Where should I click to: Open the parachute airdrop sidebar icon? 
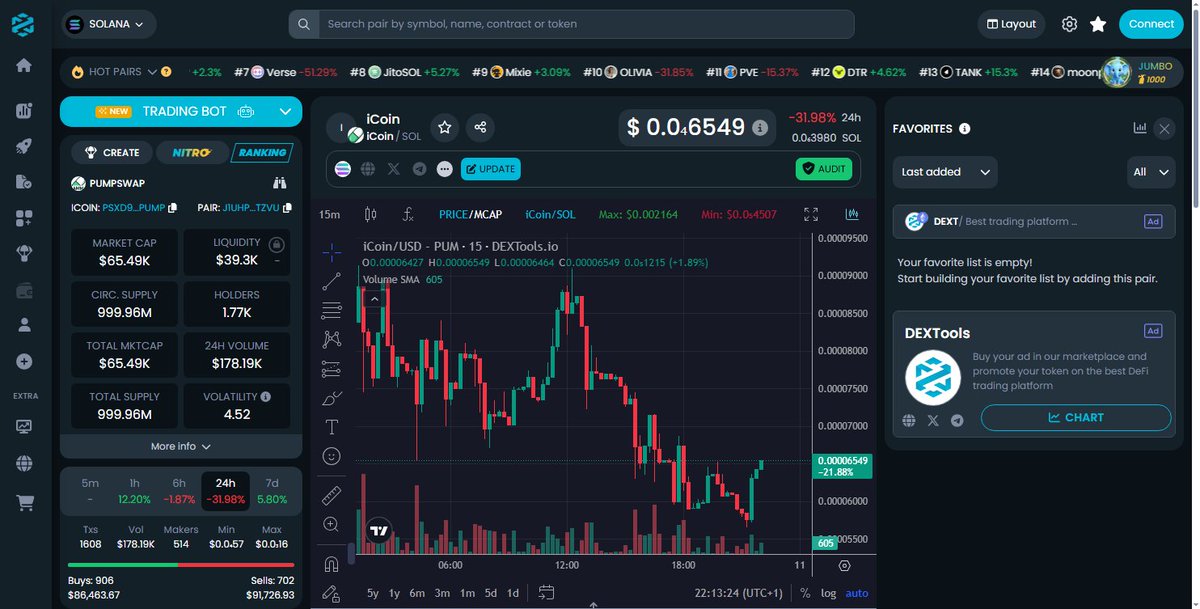coord(24,254)
